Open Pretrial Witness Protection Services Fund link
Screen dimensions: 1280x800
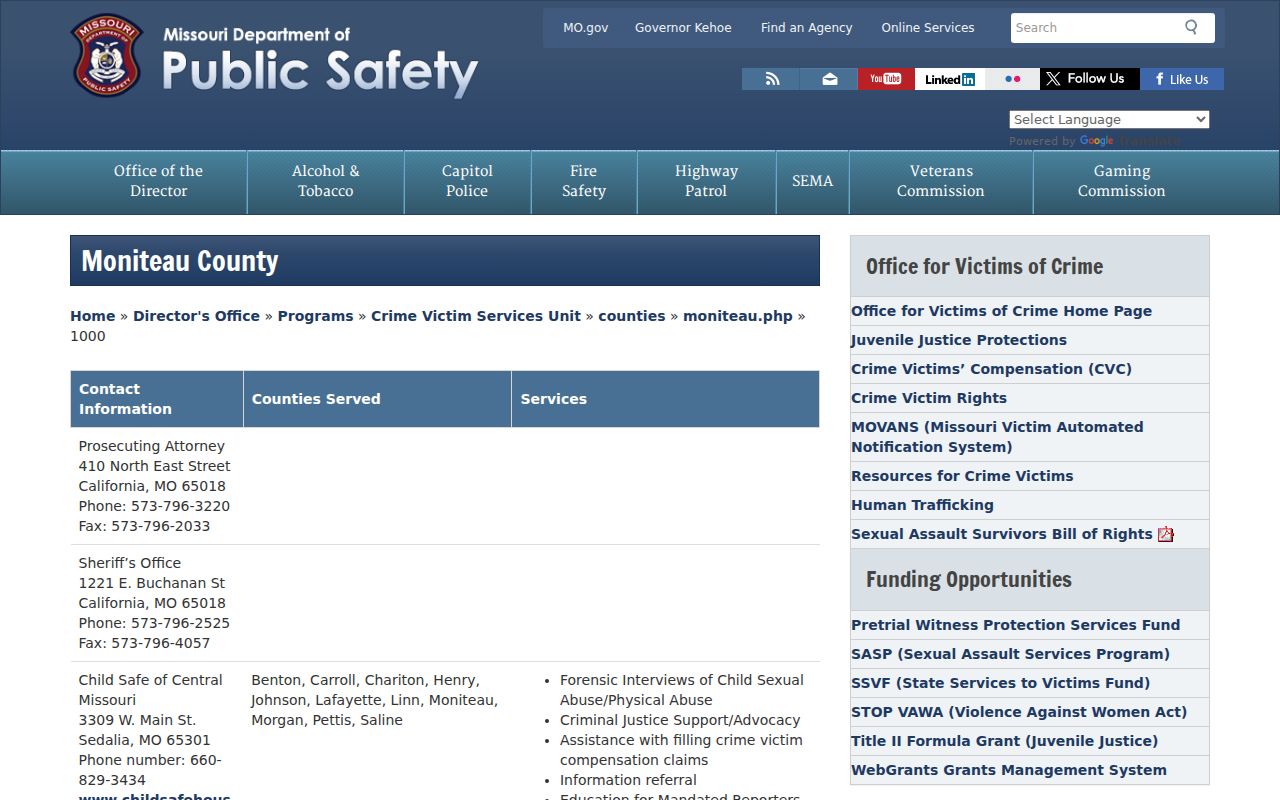click(x=1015, y=625)
